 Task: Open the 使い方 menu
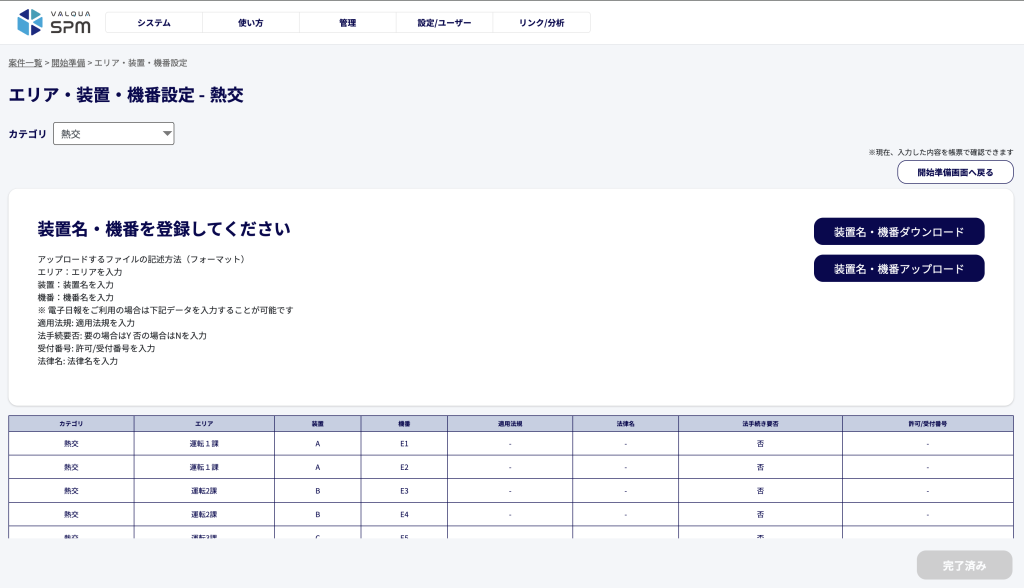coord(251,23)
